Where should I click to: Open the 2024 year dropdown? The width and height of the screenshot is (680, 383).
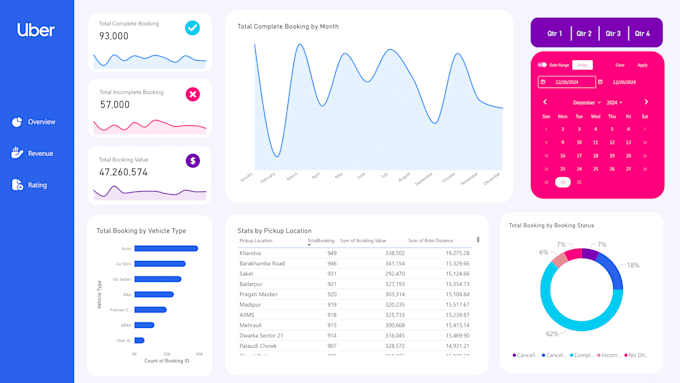(x=614, y=103)
